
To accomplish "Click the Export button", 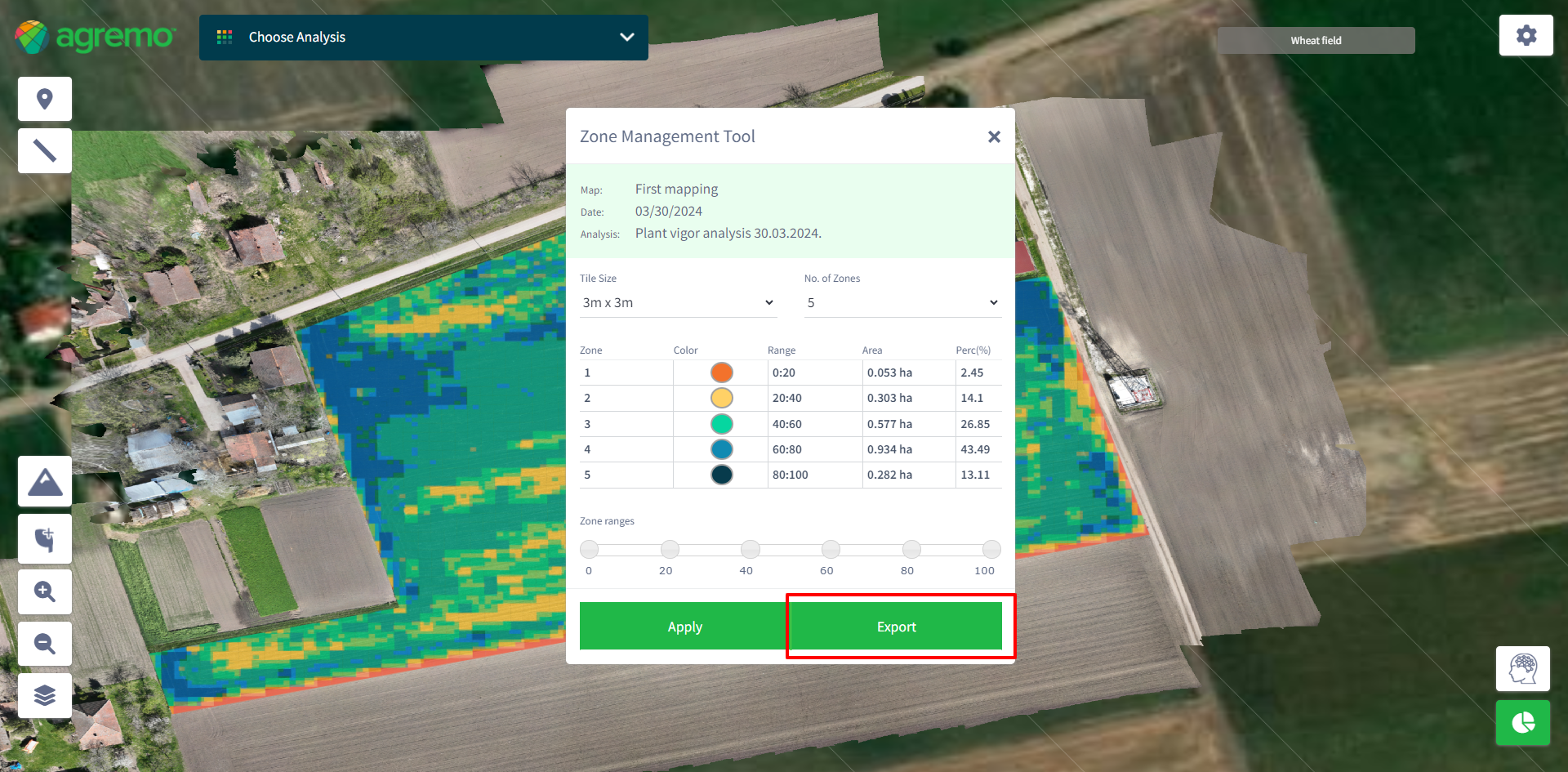I will click(x=896, y=627).
